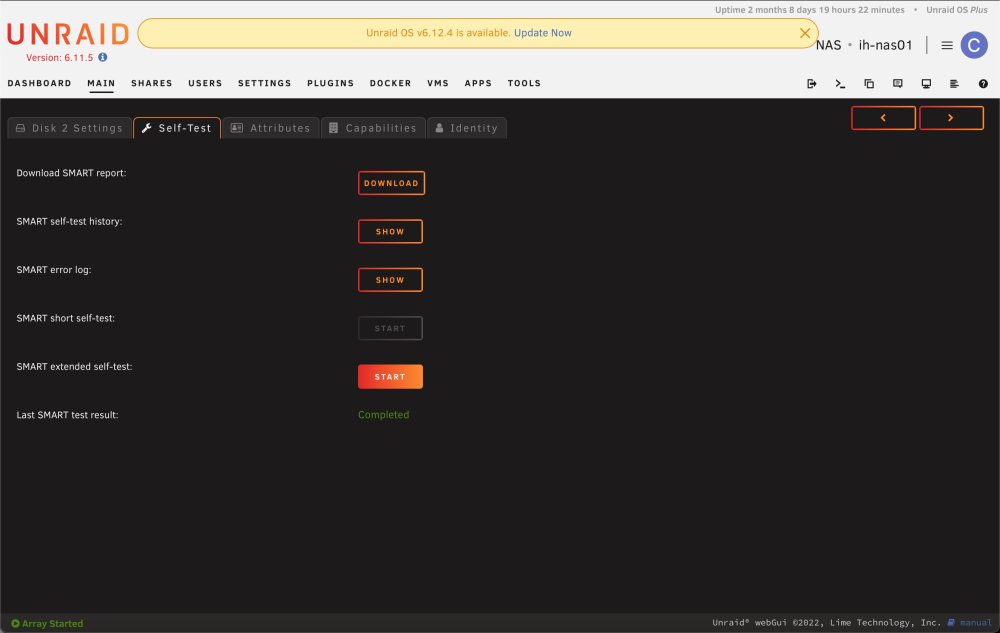Click the version info icon
Screen dimensions: 1000x633
(103, 57)
